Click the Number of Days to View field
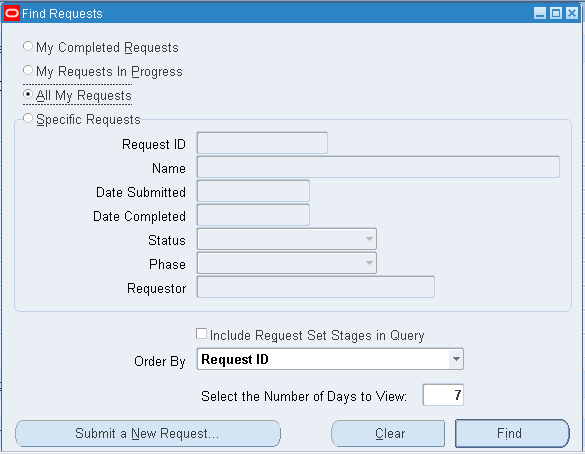The height and width of the screenshot is (454, 585). [443, 395]
